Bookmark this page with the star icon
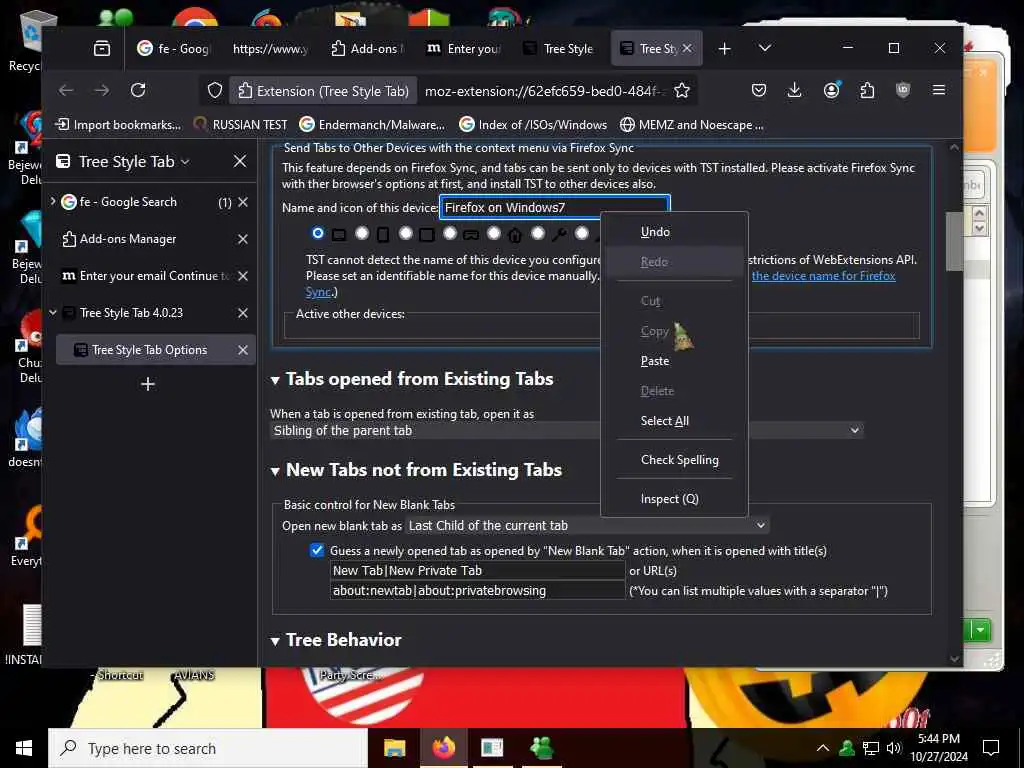Screen dimensions: 1024x768 click(682, 91)
